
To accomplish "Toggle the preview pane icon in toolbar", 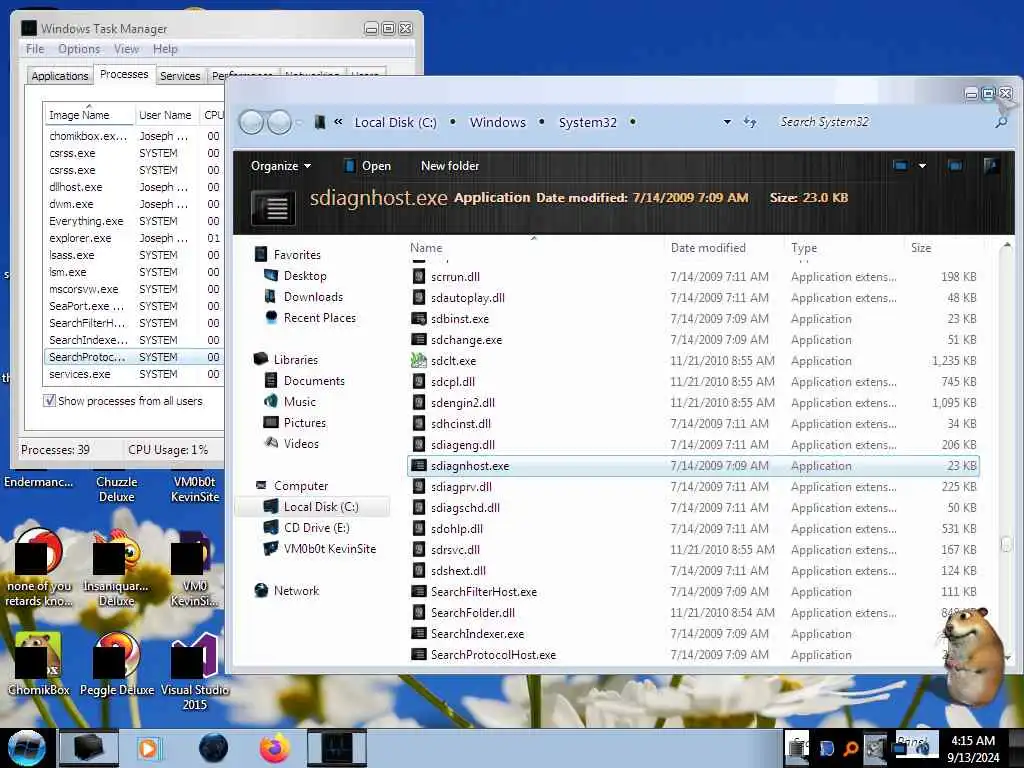I will (955, 166).
